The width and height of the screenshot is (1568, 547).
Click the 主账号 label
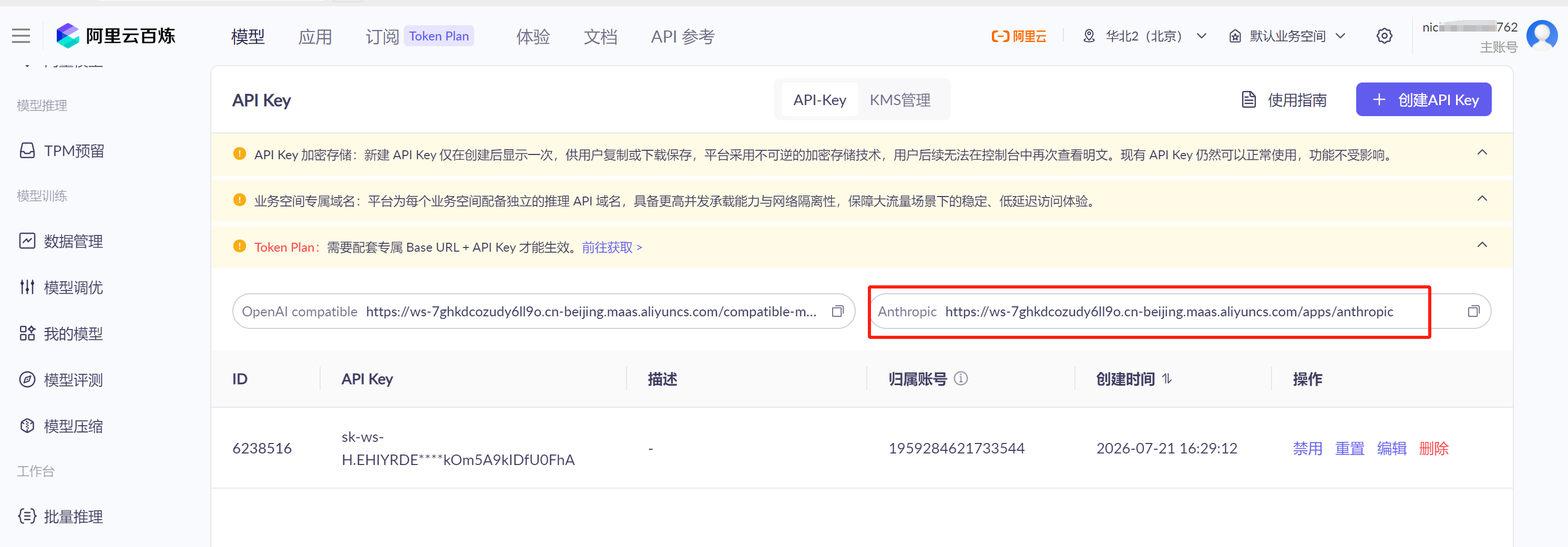click(x=1498, y=47)
